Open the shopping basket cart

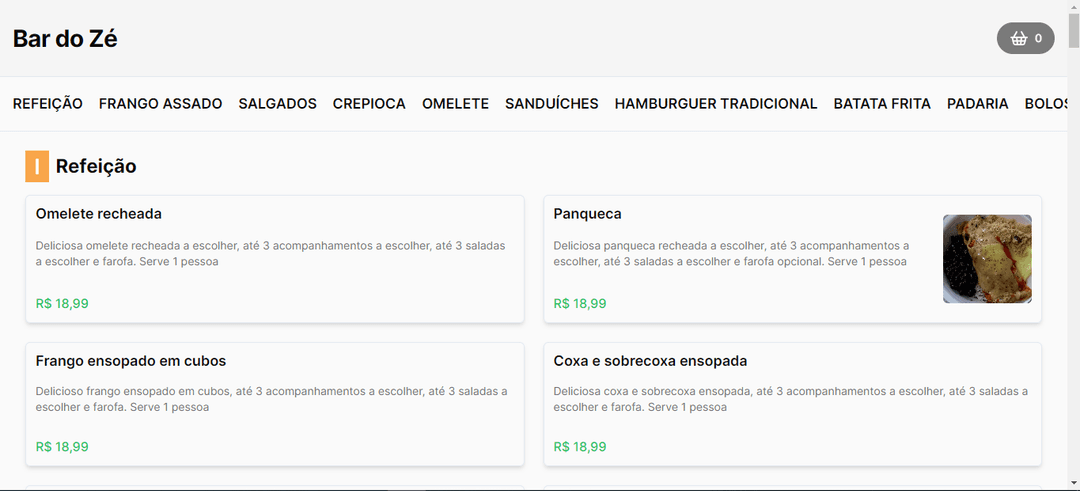tap(1025, 39)
